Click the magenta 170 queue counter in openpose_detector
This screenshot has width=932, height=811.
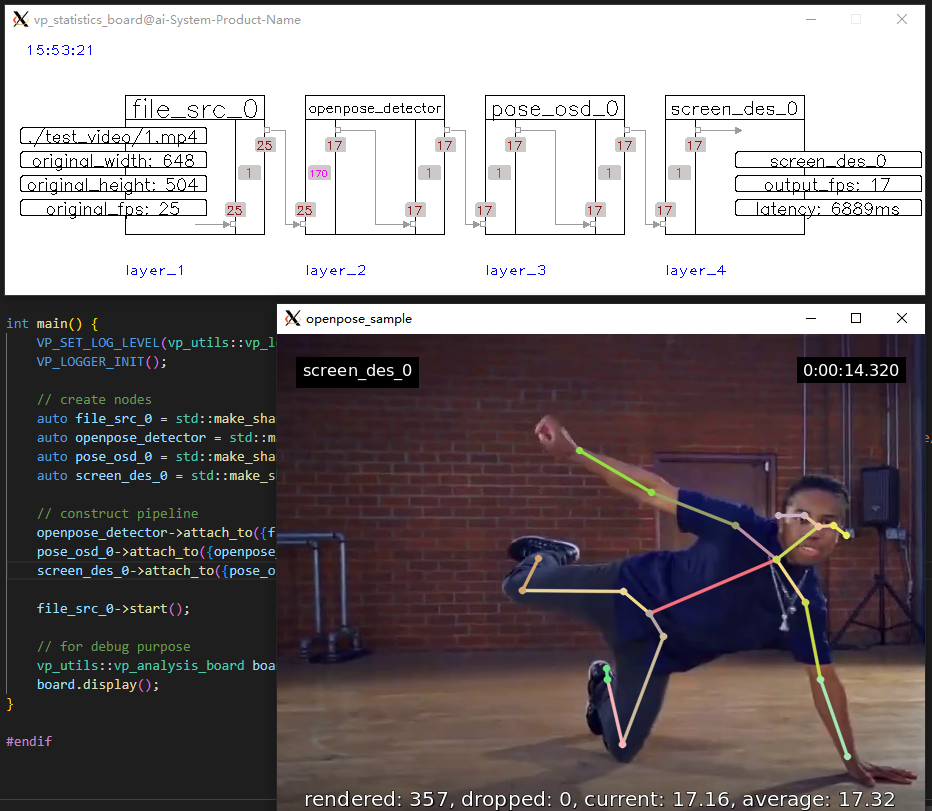click(318, 173)
